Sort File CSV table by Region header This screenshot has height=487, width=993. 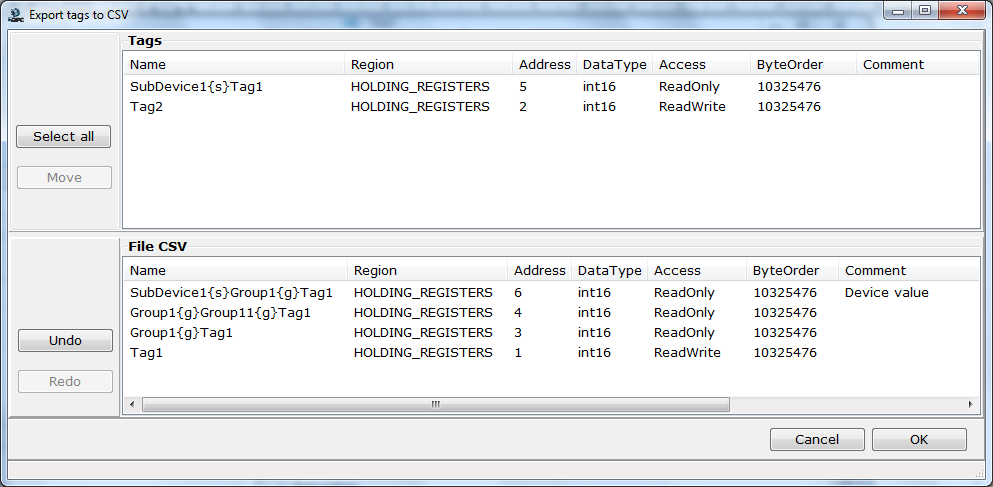pyautogui.click(x=427, y=271)
